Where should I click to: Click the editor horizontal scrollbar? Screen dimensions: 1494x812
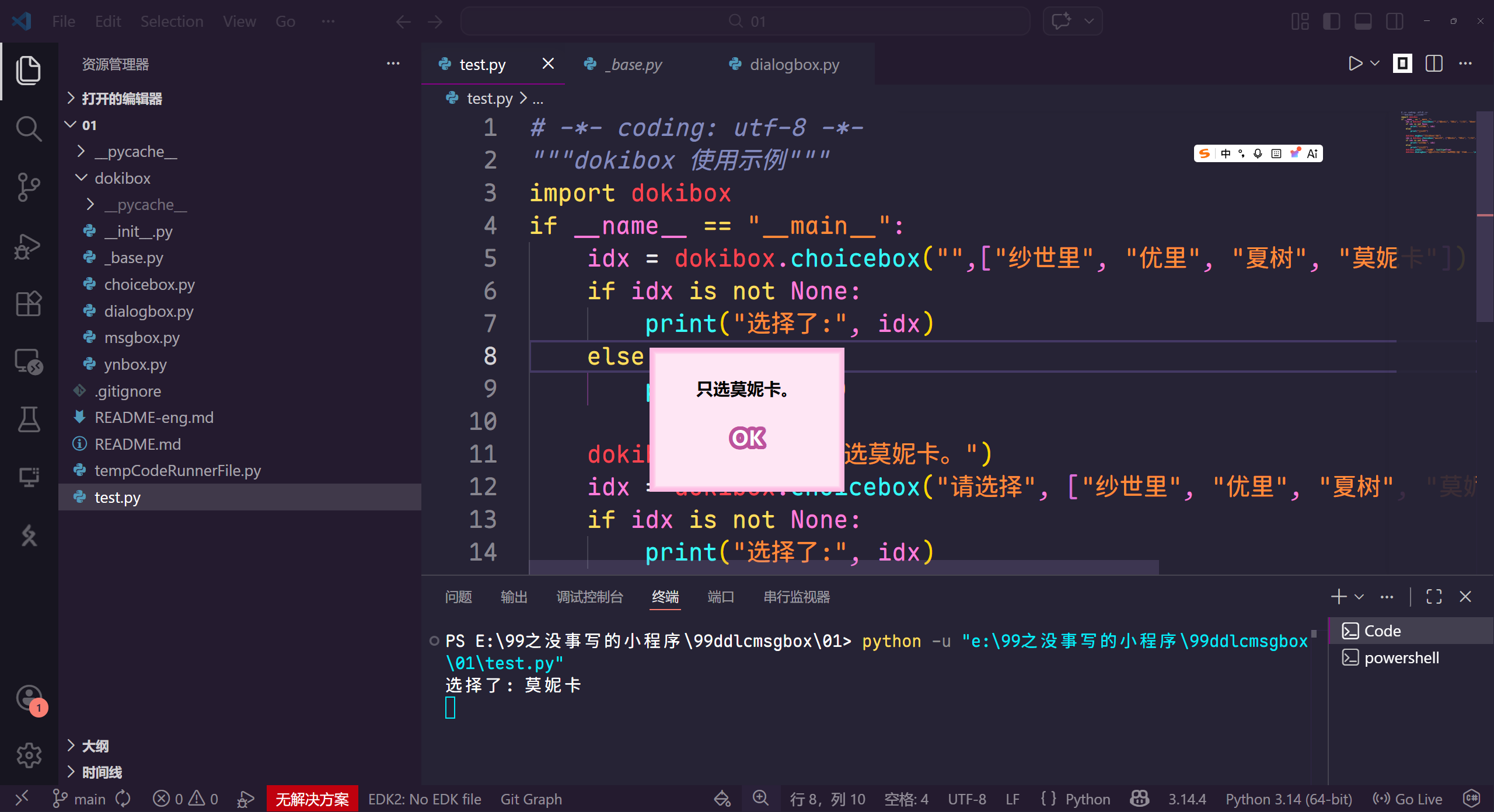844,566
